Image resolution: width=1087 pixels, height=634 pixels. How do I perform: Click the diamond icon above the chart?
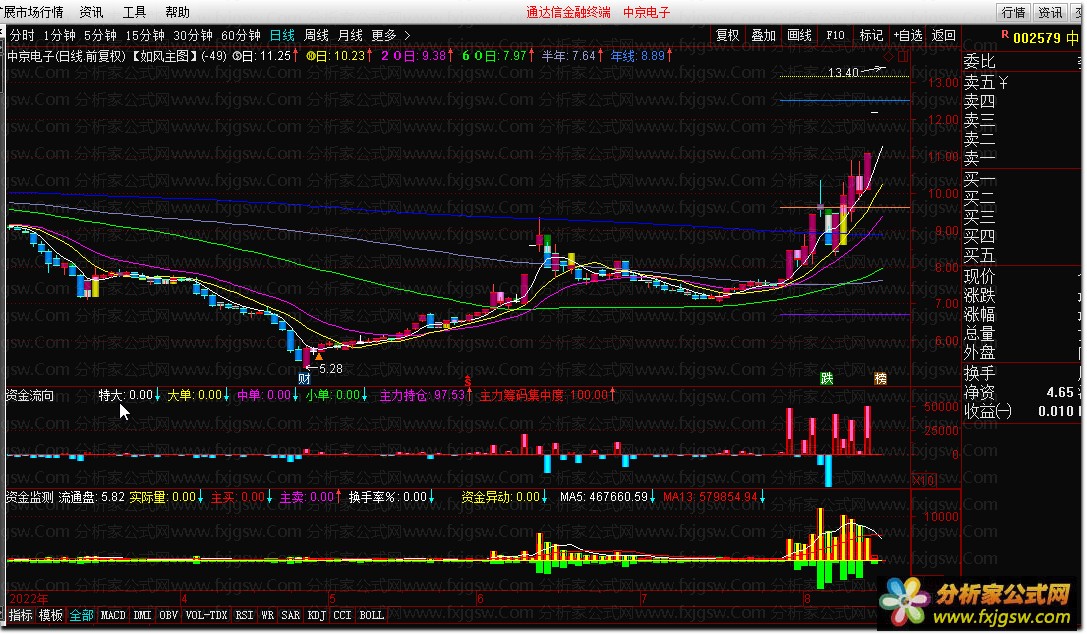coord(889,56)
